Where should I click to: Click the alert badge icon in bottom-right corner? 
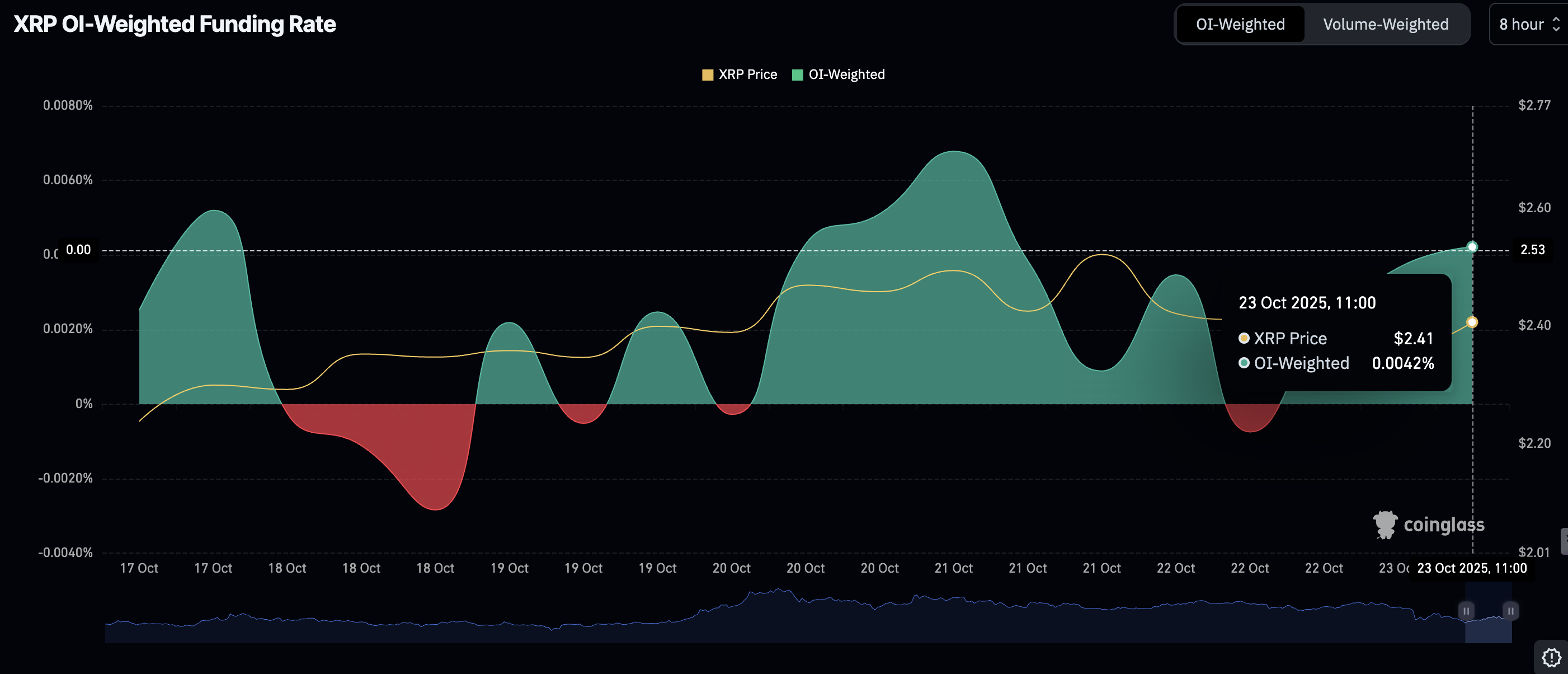pos(1551,658)
